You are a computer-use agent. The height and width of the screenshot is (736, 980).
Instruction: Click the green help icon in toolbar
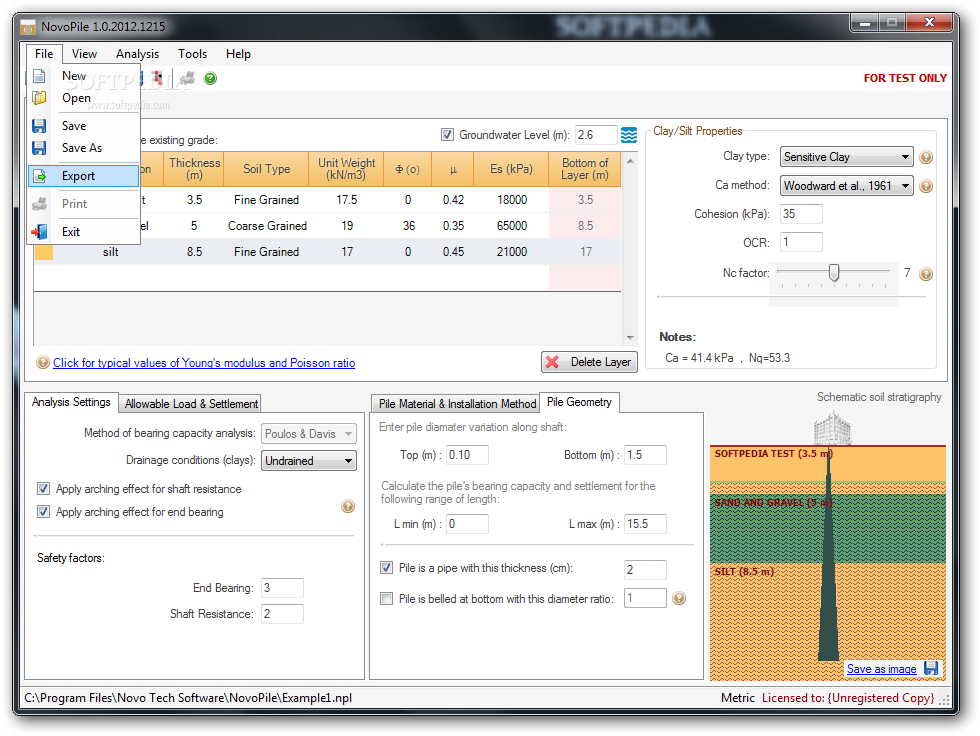(211, 78)
